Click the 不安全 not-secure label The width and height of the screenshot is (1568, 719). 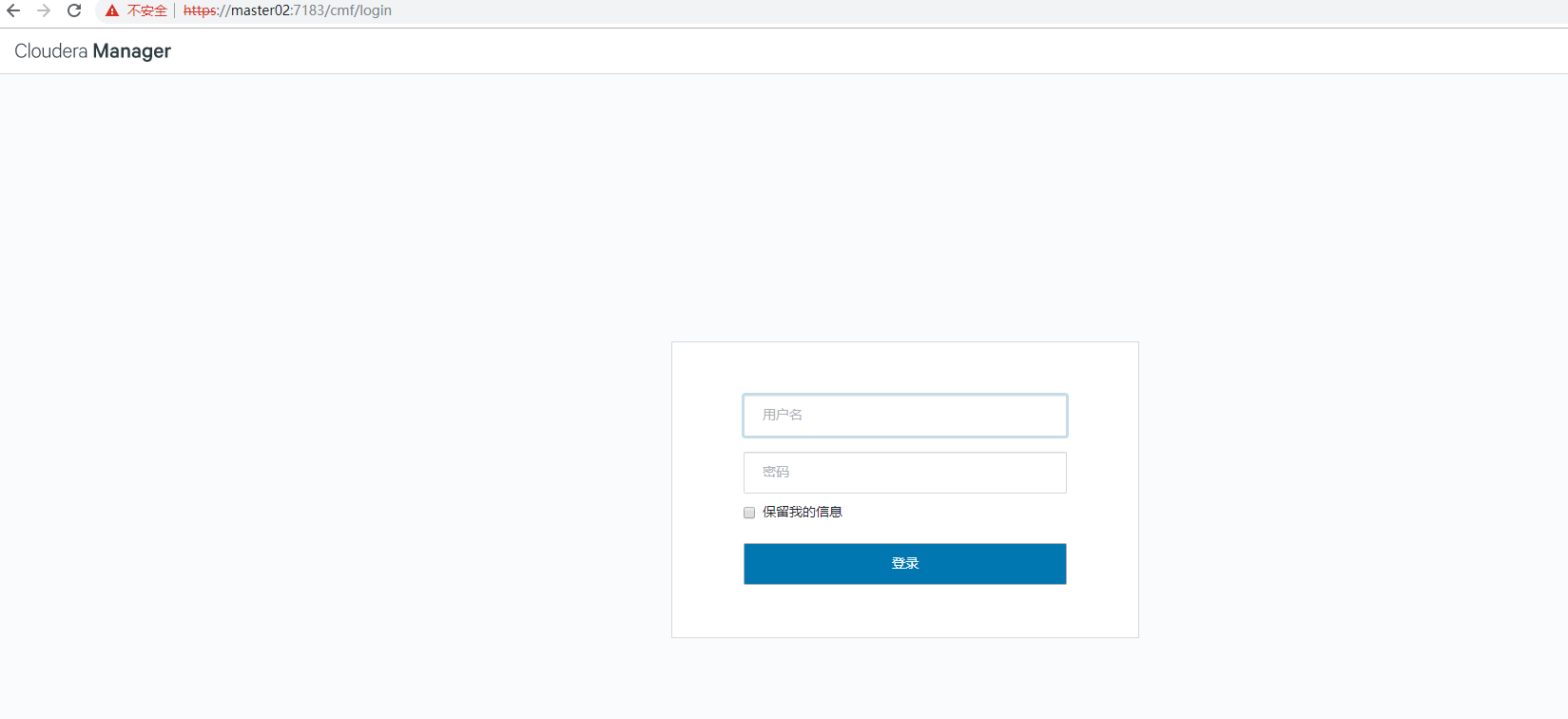(x=146, y=10)
